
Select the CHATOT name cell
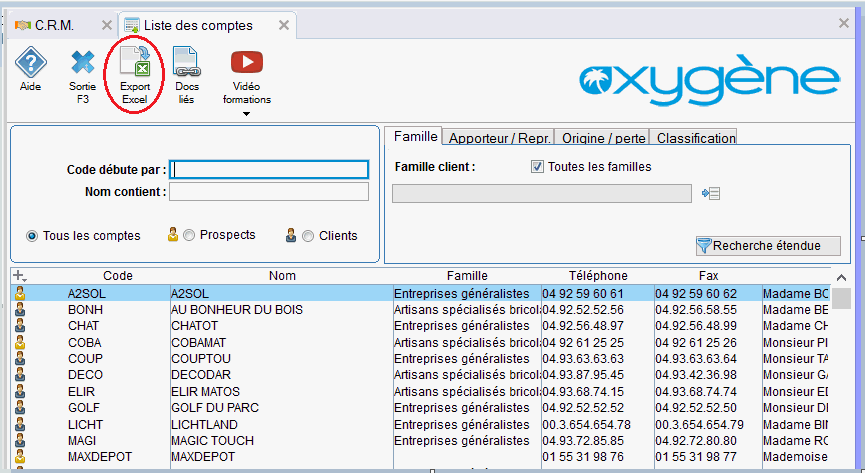[x=194, y=326]
